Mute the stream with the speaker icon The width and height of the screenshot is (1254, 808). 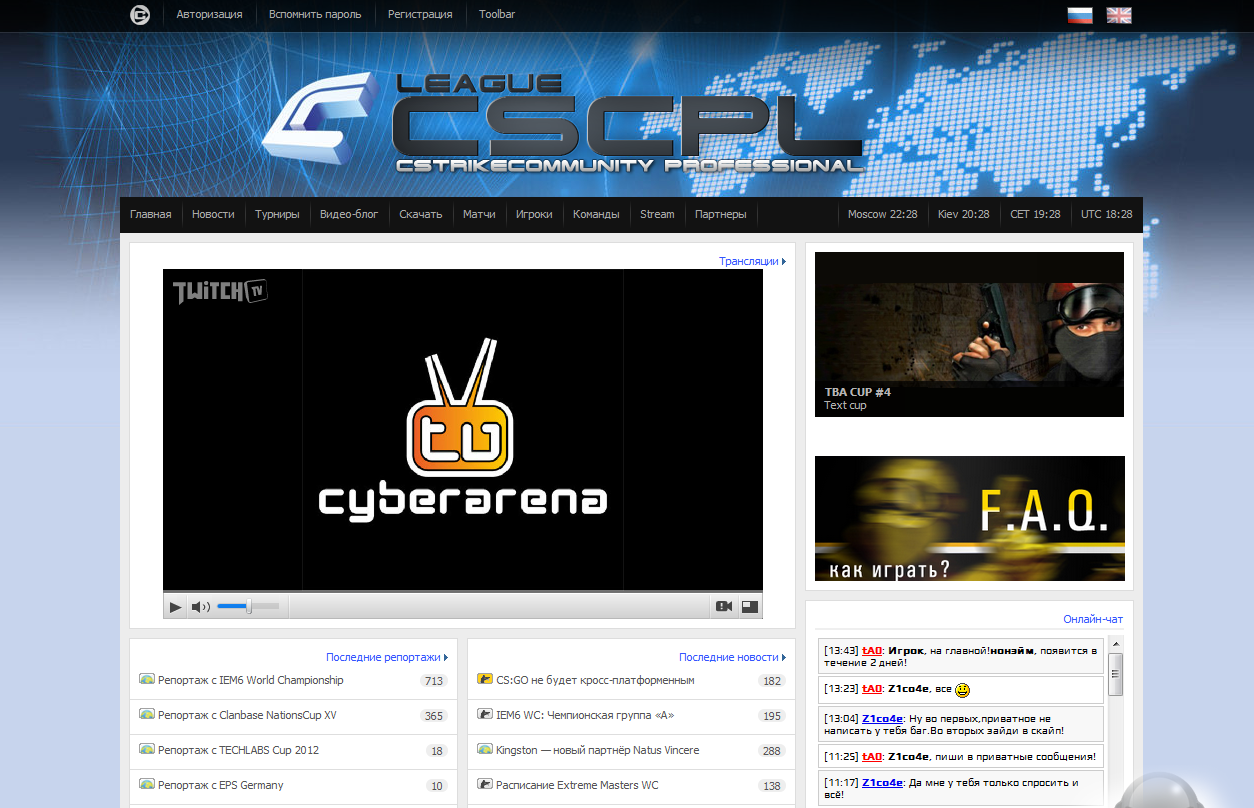click(201, 606)
